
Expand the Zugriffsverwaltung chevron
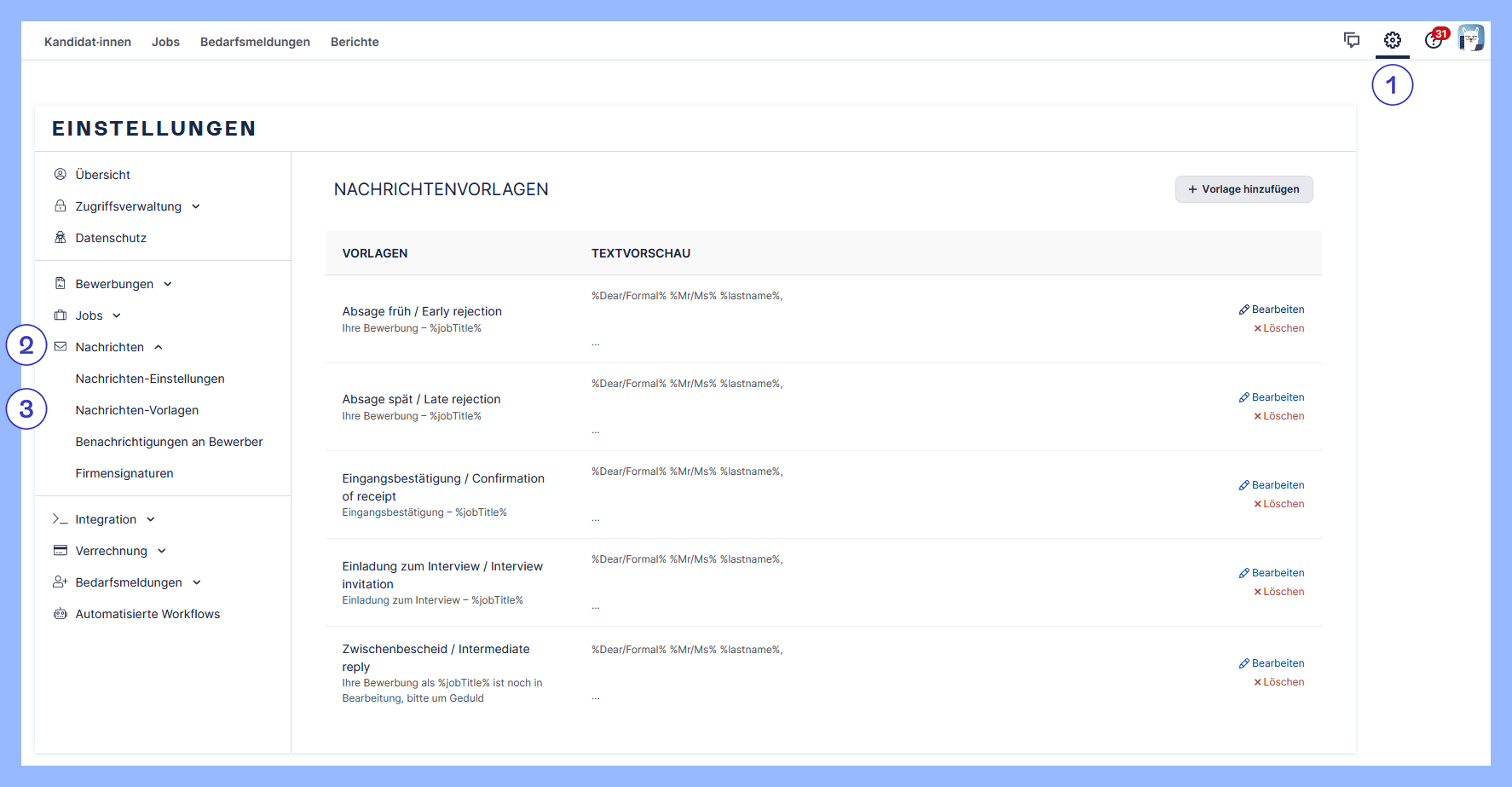(196, 206)
